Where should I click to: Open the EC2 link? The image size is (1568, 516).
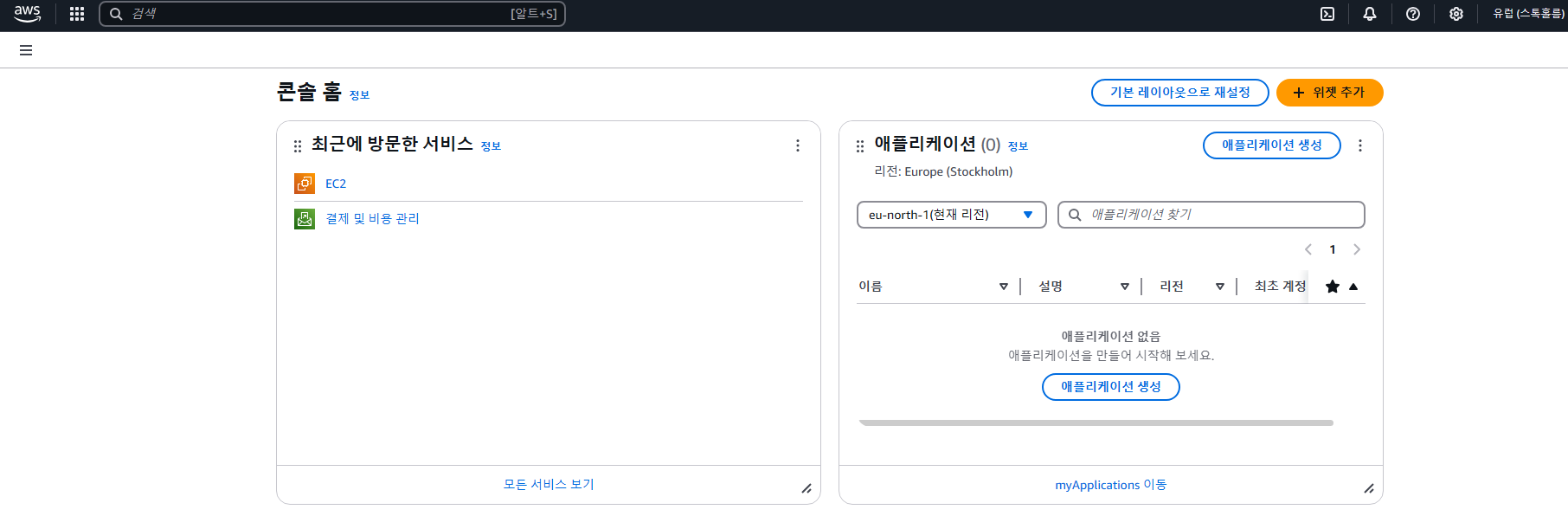coord(336,184)
